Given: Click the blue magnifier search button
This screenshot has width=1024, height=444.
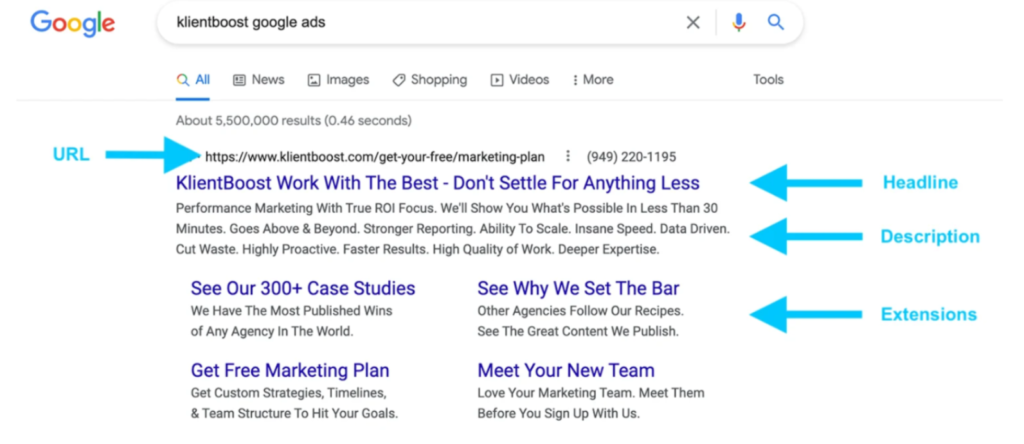Looking at the screenshot, I should coord(775,22).
